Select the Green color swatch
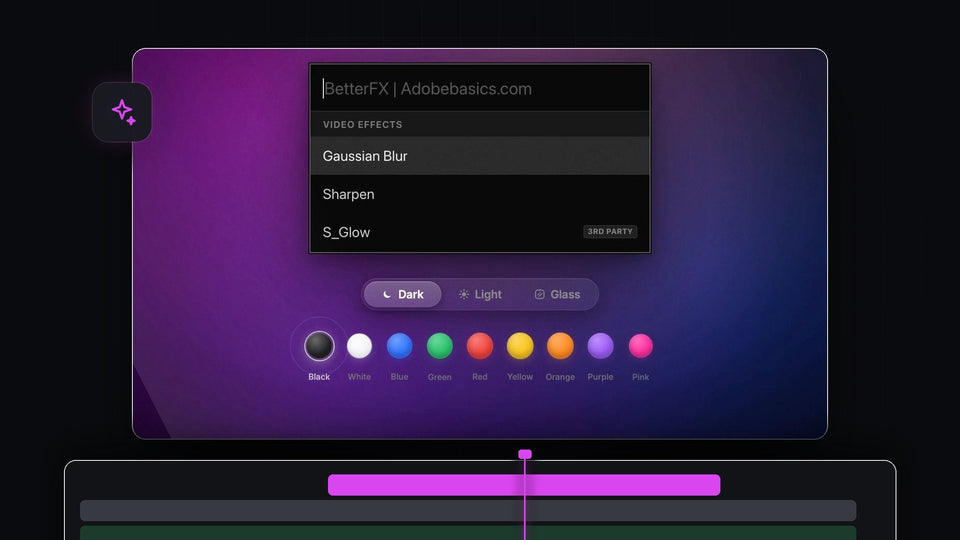This screenshot has width=960, height=540. click(x=440, y=346)
